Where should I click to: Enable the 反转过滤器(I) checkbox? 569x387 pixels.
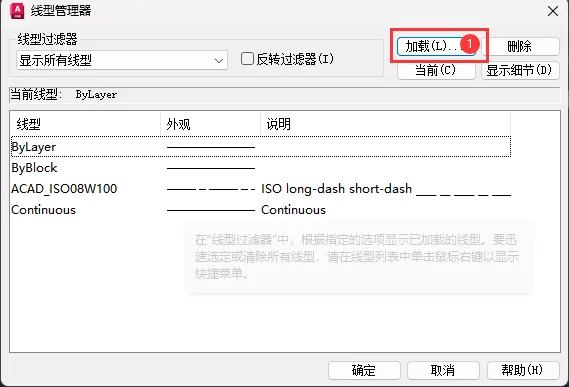click(247, 59)
